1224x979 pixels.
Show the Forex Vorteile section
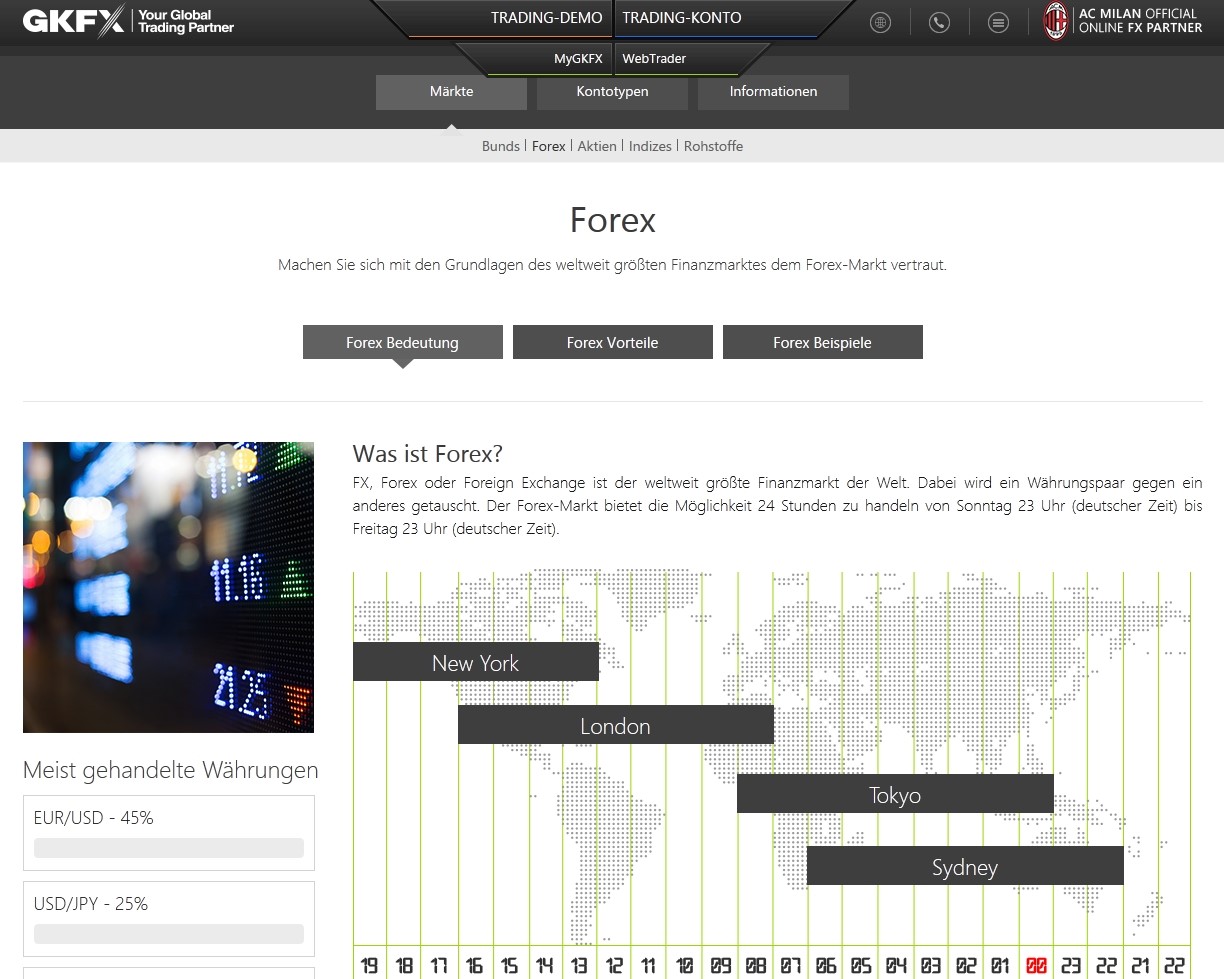pyautogui.click(x=612, y=342)
